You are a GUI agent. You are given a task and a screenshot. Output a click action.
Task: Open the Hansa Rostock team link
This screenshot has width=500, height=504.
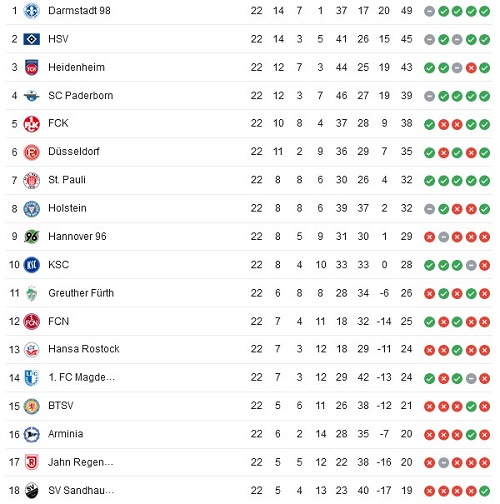[x=84, y=349]
